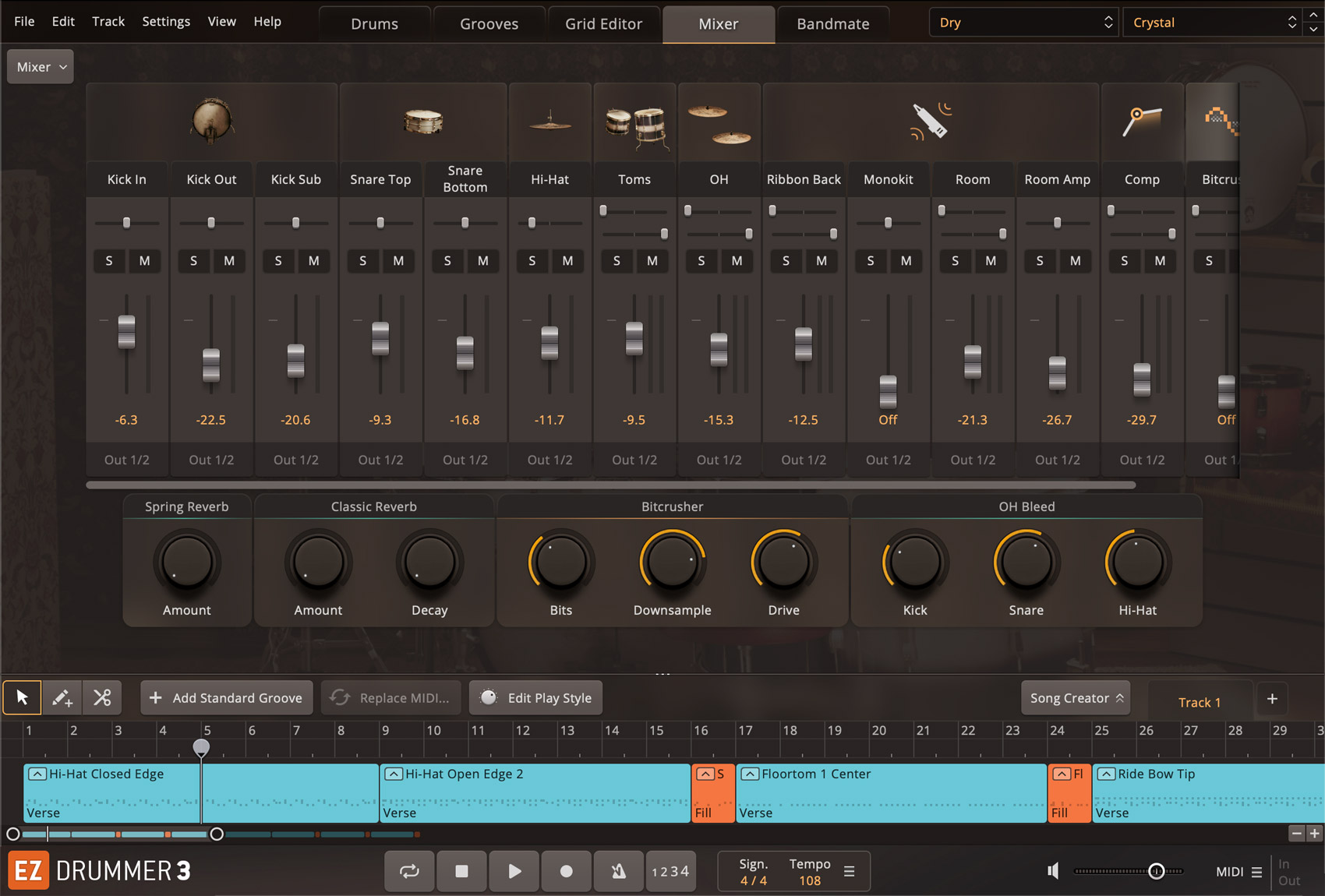Activate the scissors cut tool
This screenshot has width=1325, height=896.
102,697
